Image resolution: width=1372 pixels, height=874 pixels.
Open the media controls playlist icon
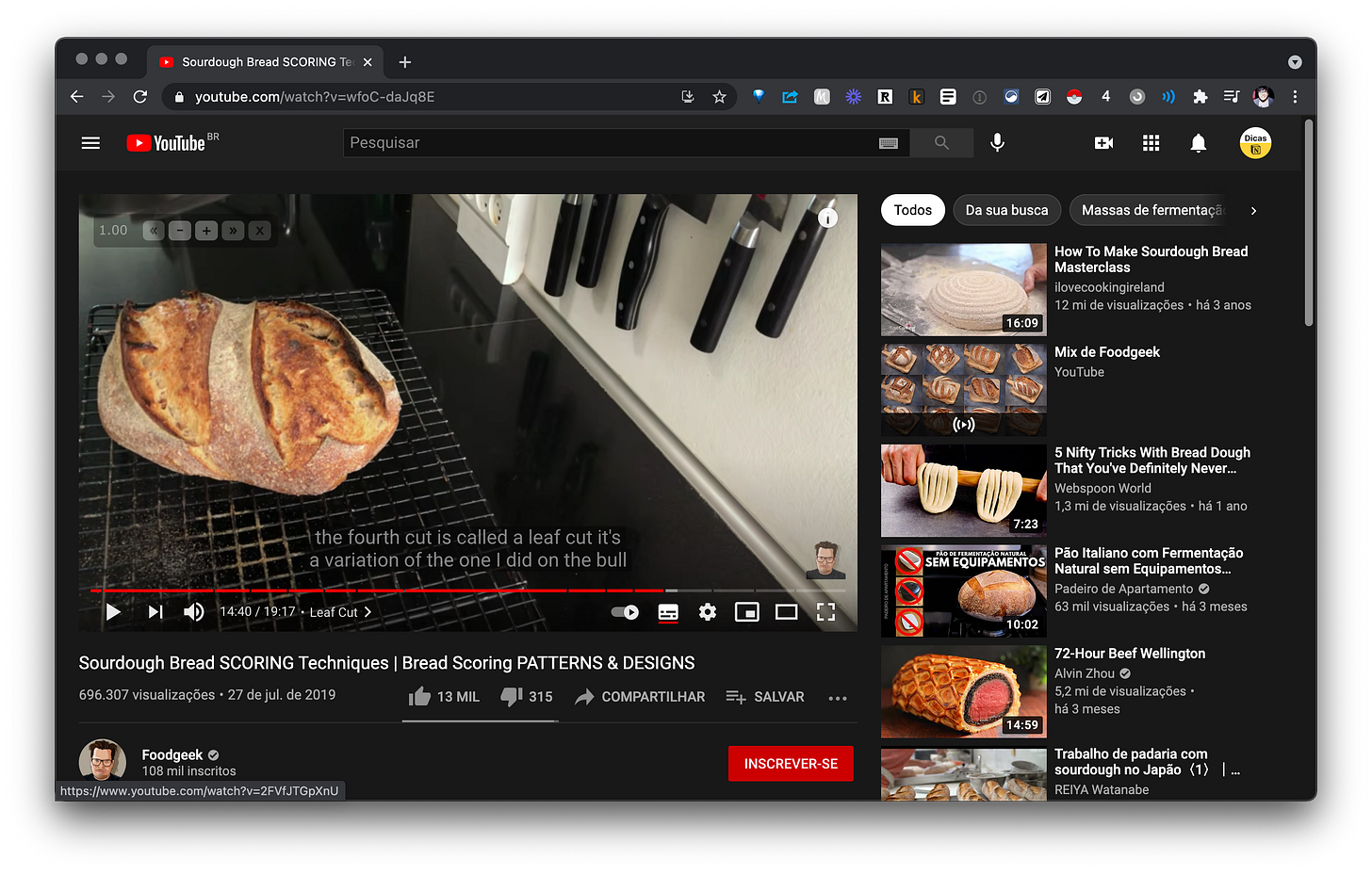[x=1231, y=97]
